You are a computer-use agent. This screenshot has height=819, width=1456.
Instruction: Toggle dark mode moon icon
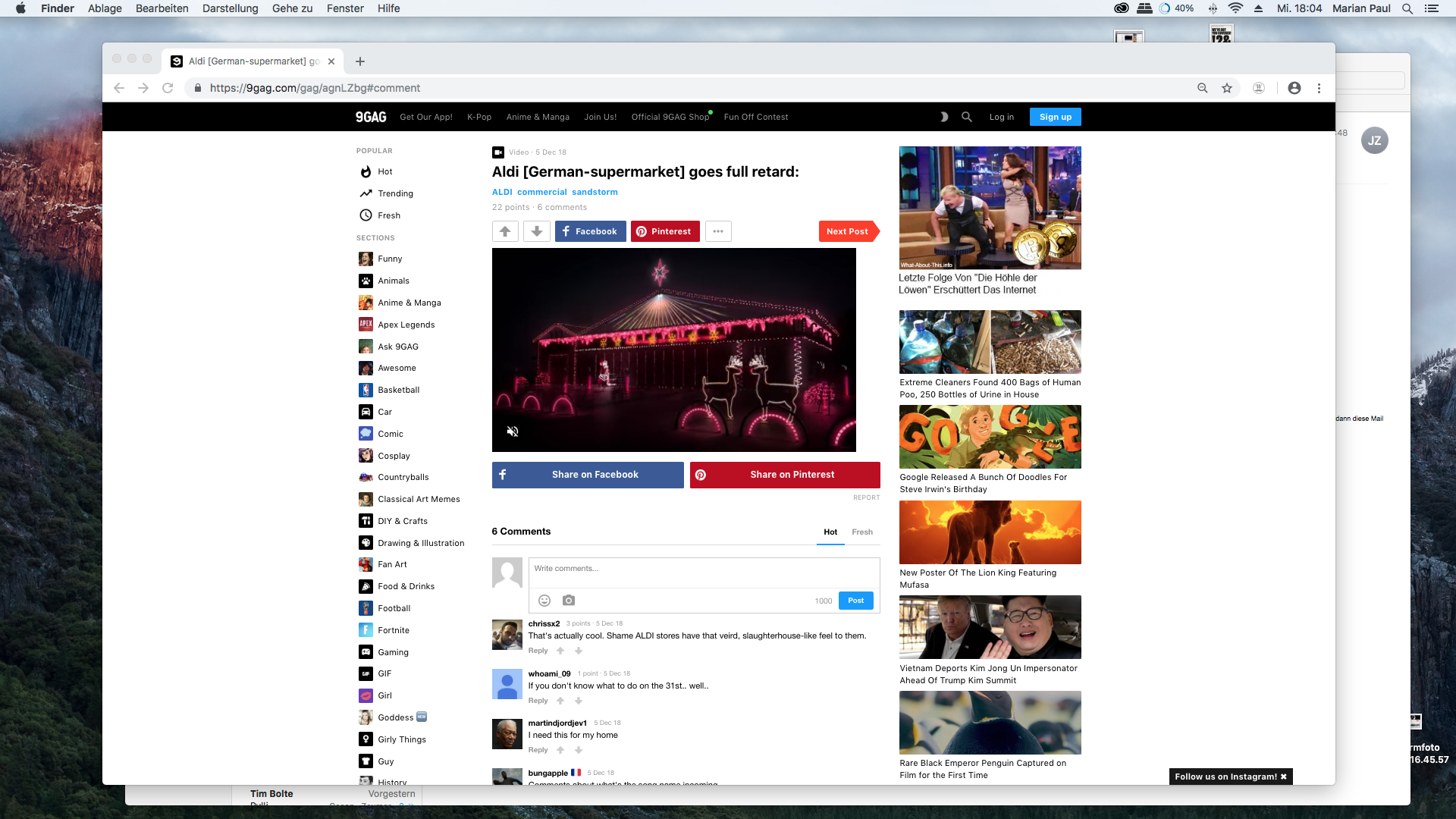(944, 117)
